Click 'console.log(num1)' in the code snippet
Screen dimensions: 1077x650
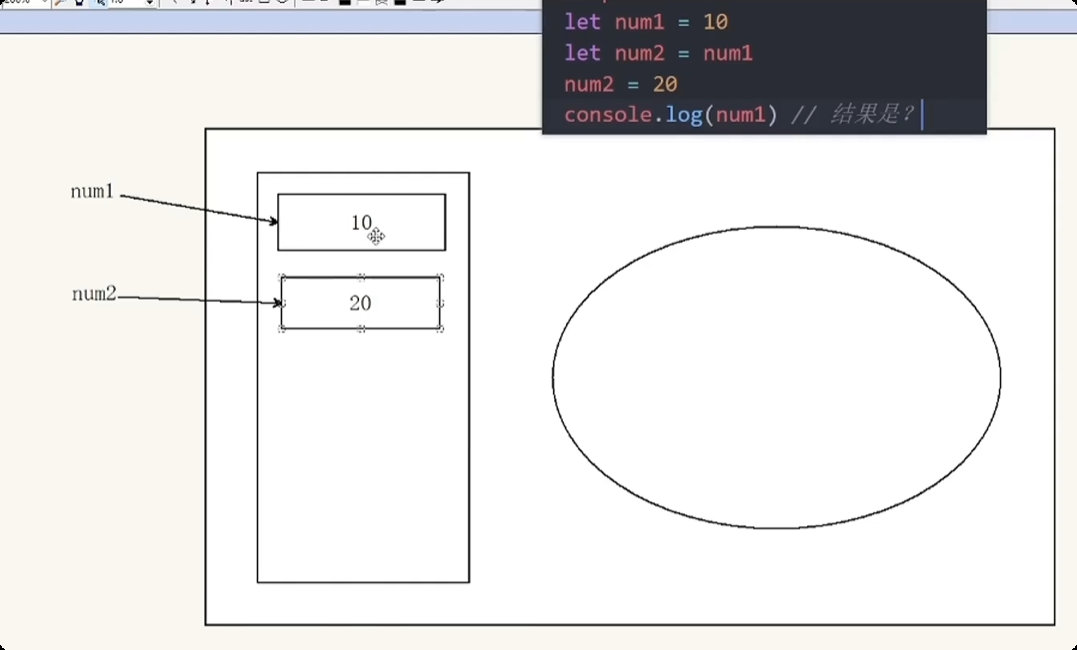click(671, 114)
